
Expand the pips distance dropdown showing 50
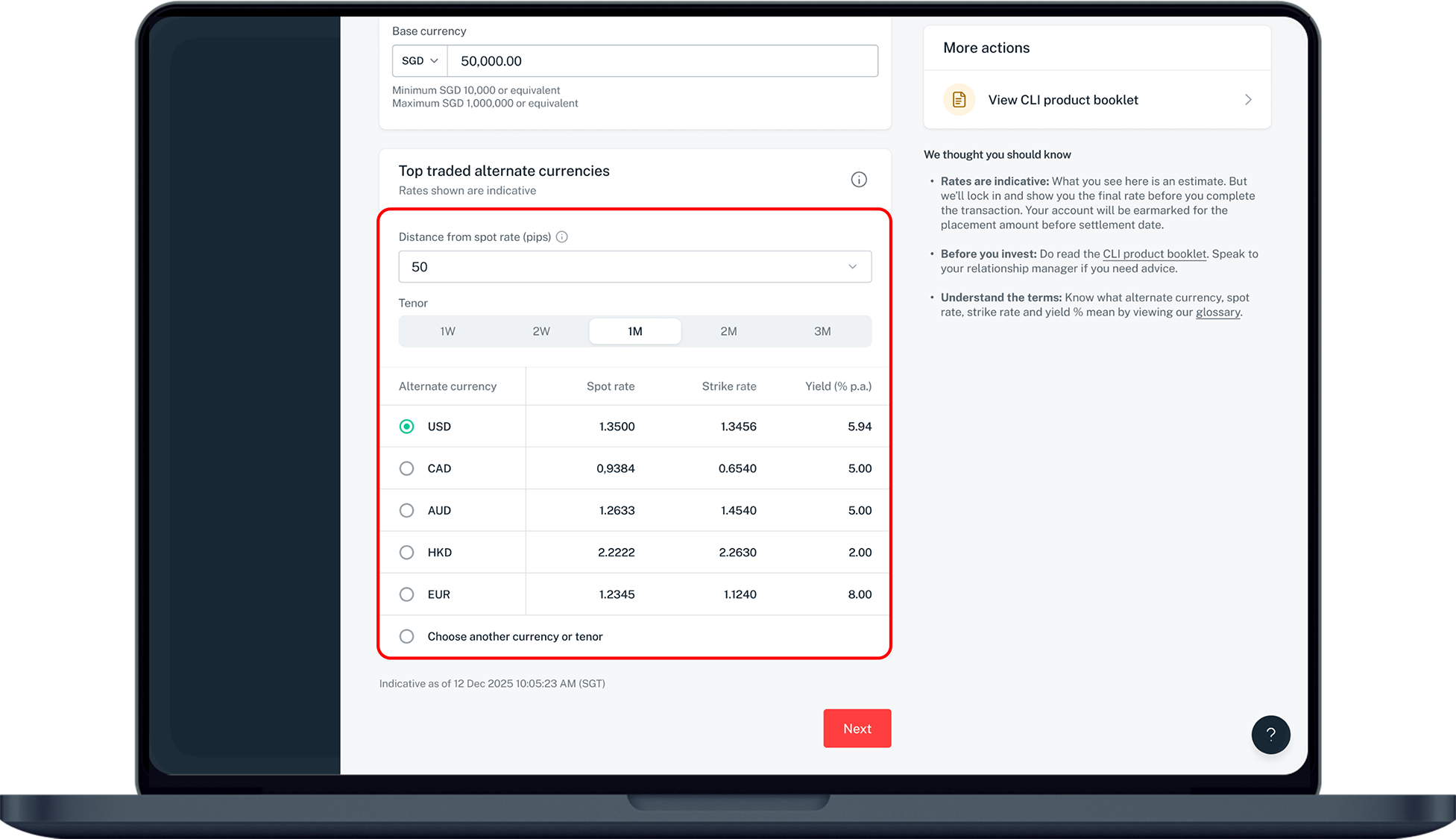[x=634, y=267]
